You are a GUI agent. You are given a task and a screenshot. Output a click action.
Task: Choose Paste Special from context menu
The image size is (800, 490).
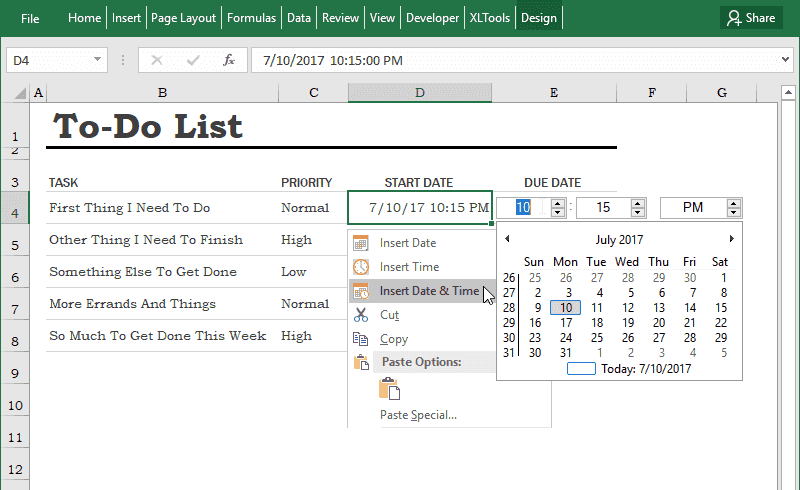pos(418,415)
